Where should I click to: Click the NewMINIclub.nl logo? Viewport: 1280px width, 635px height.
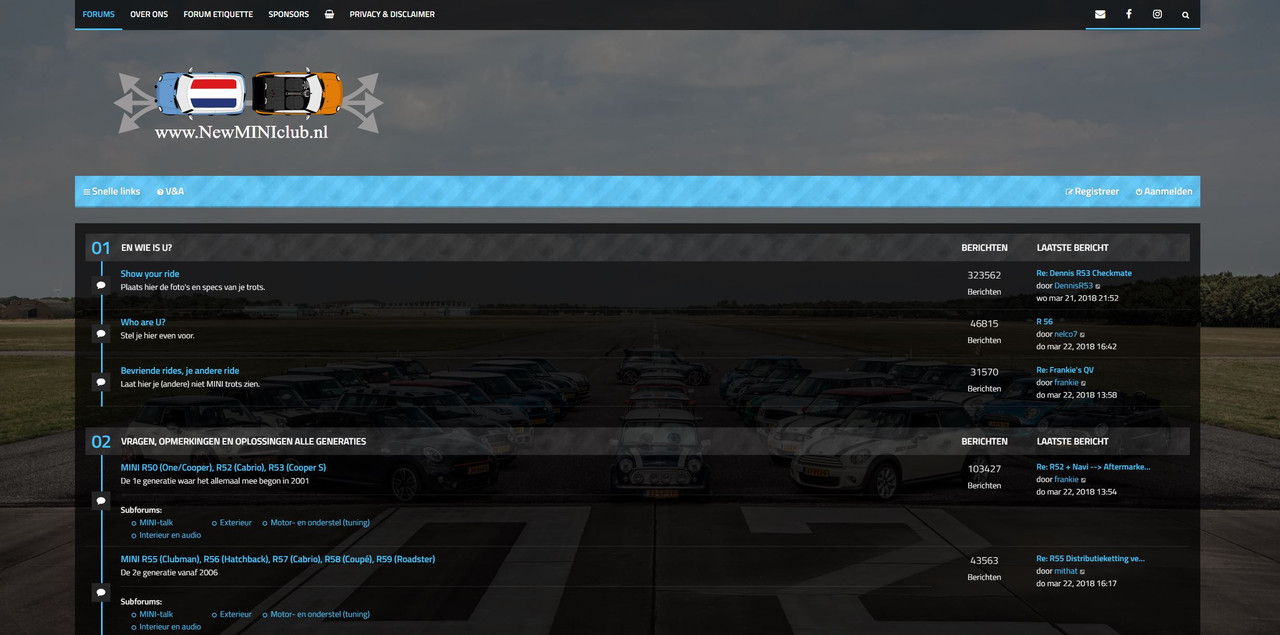click(x=248, y=103)
